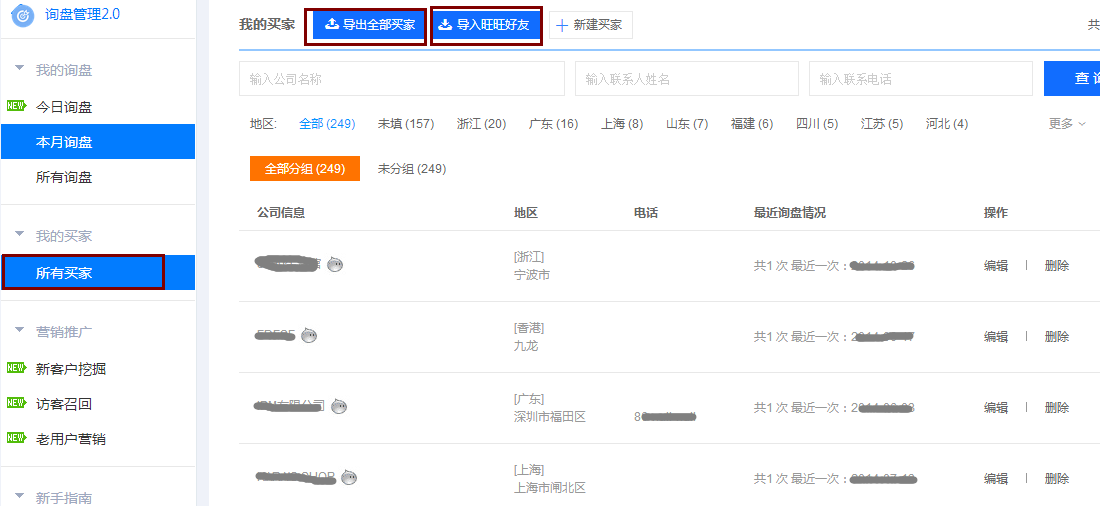This screenshot has width=1100, height=506.
Task: Click the Wangwang chat icon in the third buyer row
Action: [x=340, y=406]
